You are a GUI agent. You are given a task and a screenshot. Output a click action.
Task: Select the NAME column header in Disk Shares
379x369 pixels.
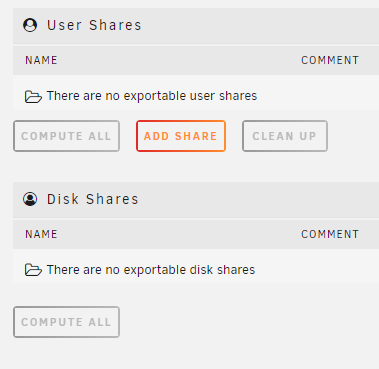(41, 234)
